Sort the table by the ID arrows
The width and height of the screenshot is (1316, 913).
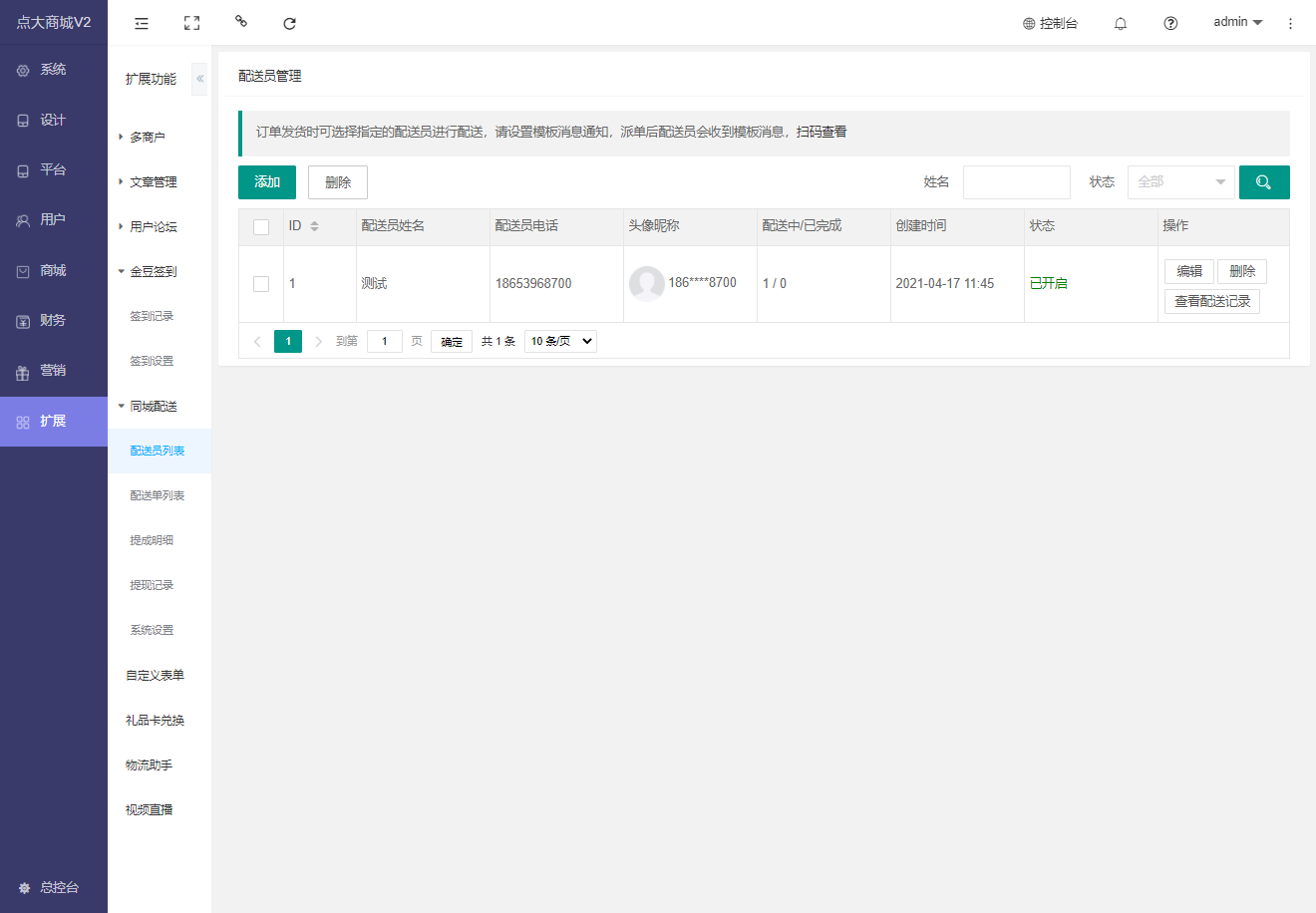tap(314, 226)
